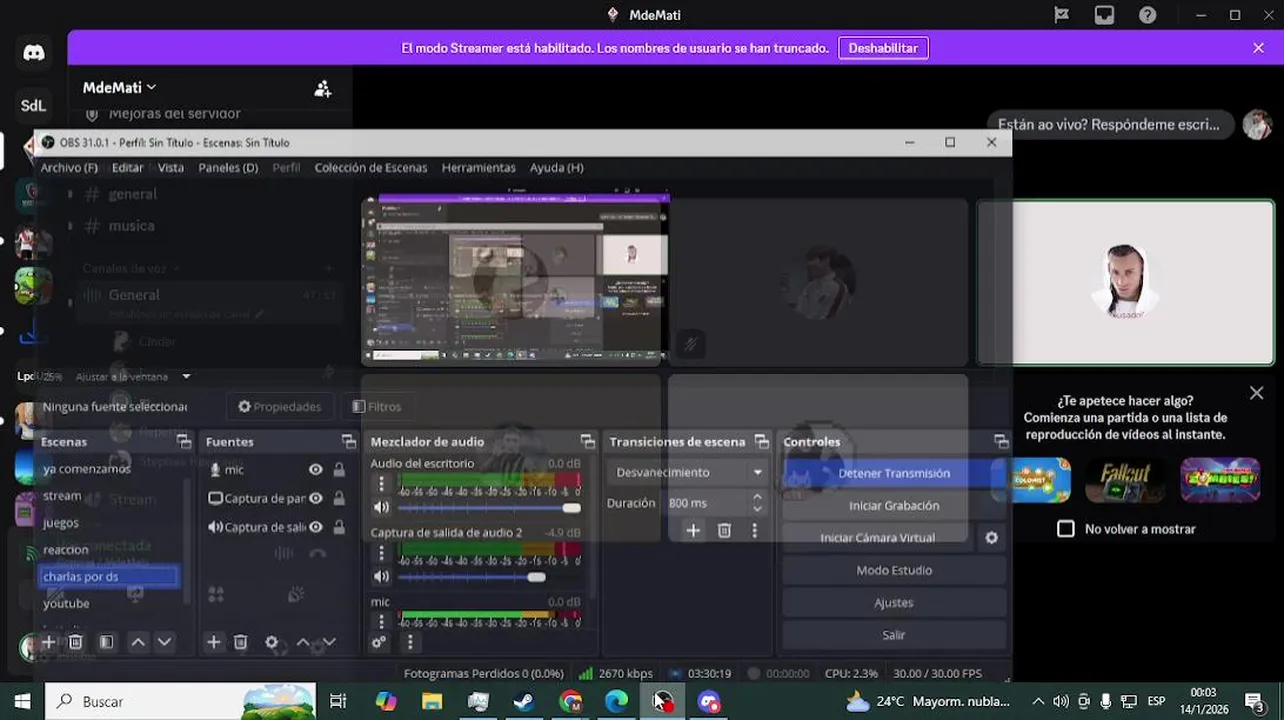Open Audio del escritorio three-dot menu
This screenshot has width=1284, height=720.
tap(381, 484)
